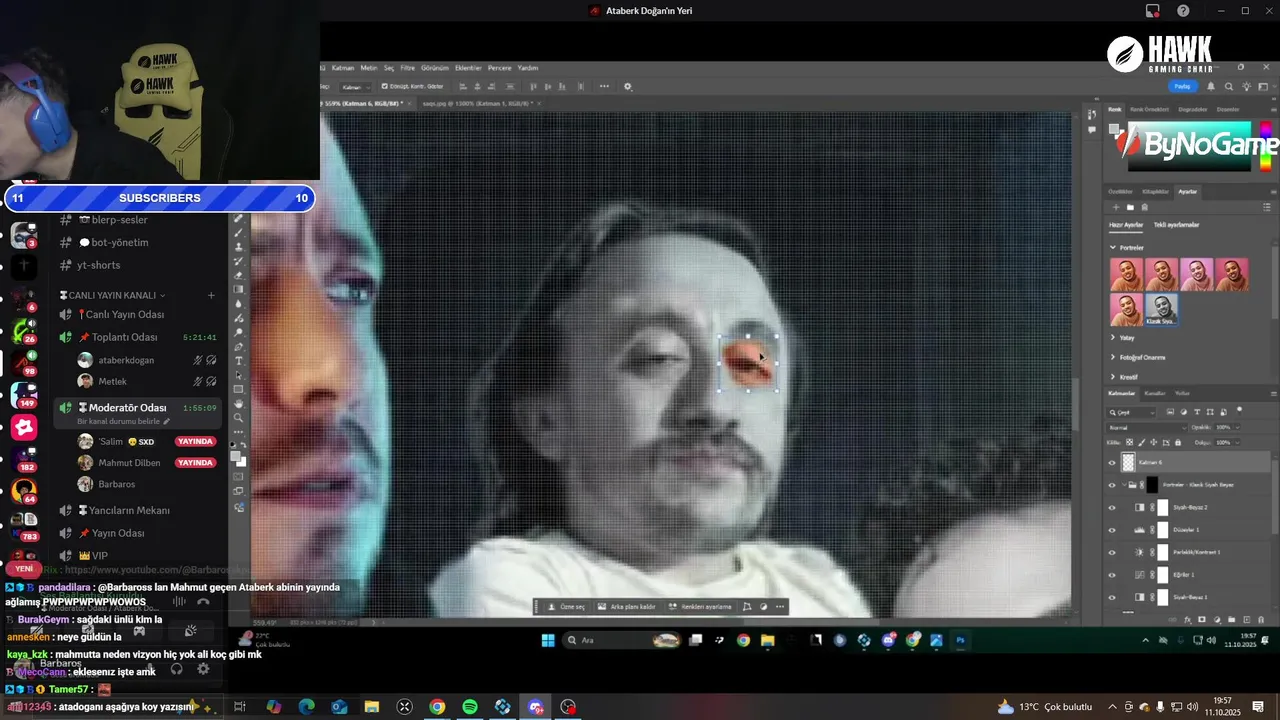Open help icon in the top title bar

1184,11
